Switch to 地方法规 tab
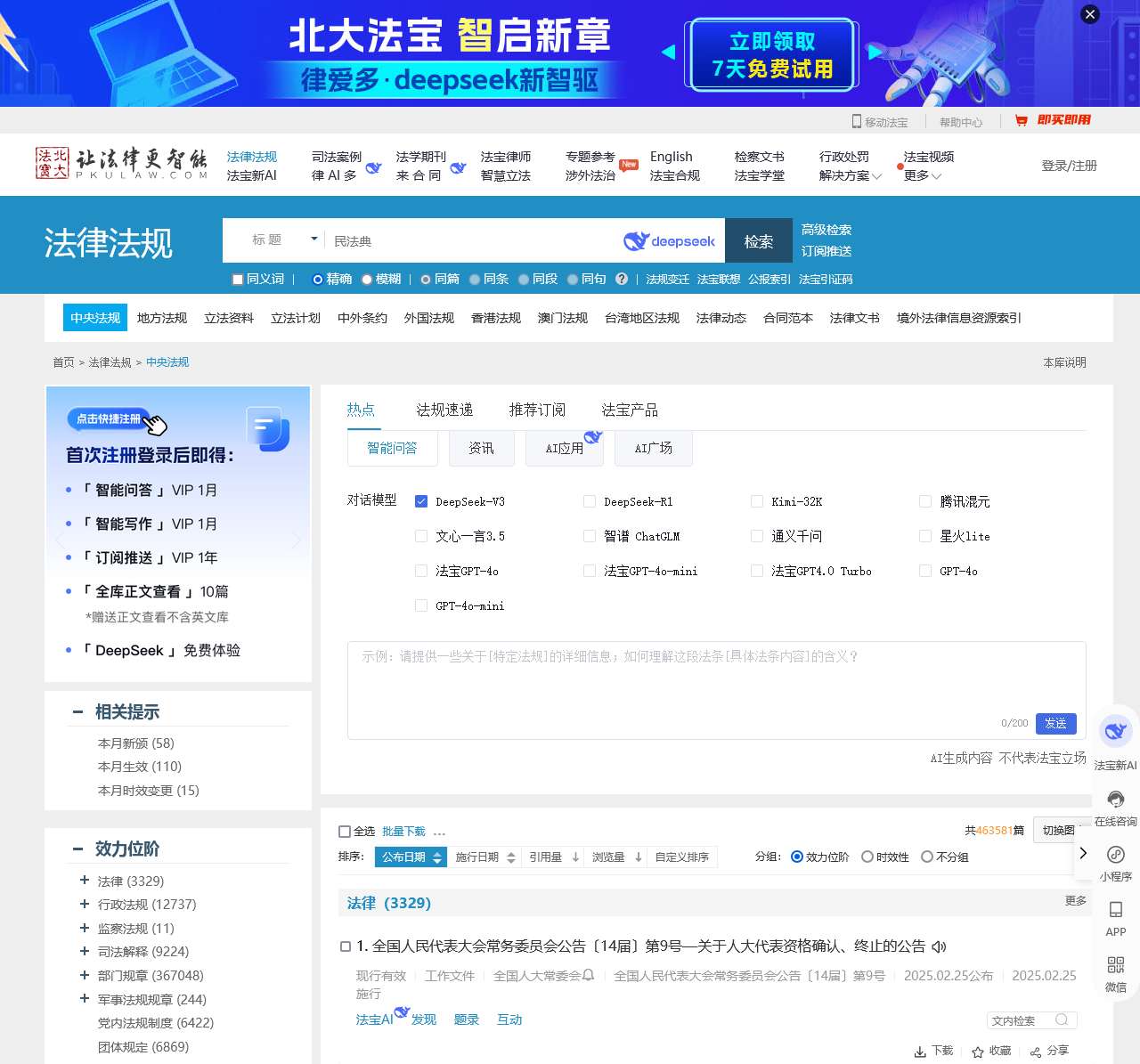Viewport: 1140px width, 1064px height. (162, 318)
